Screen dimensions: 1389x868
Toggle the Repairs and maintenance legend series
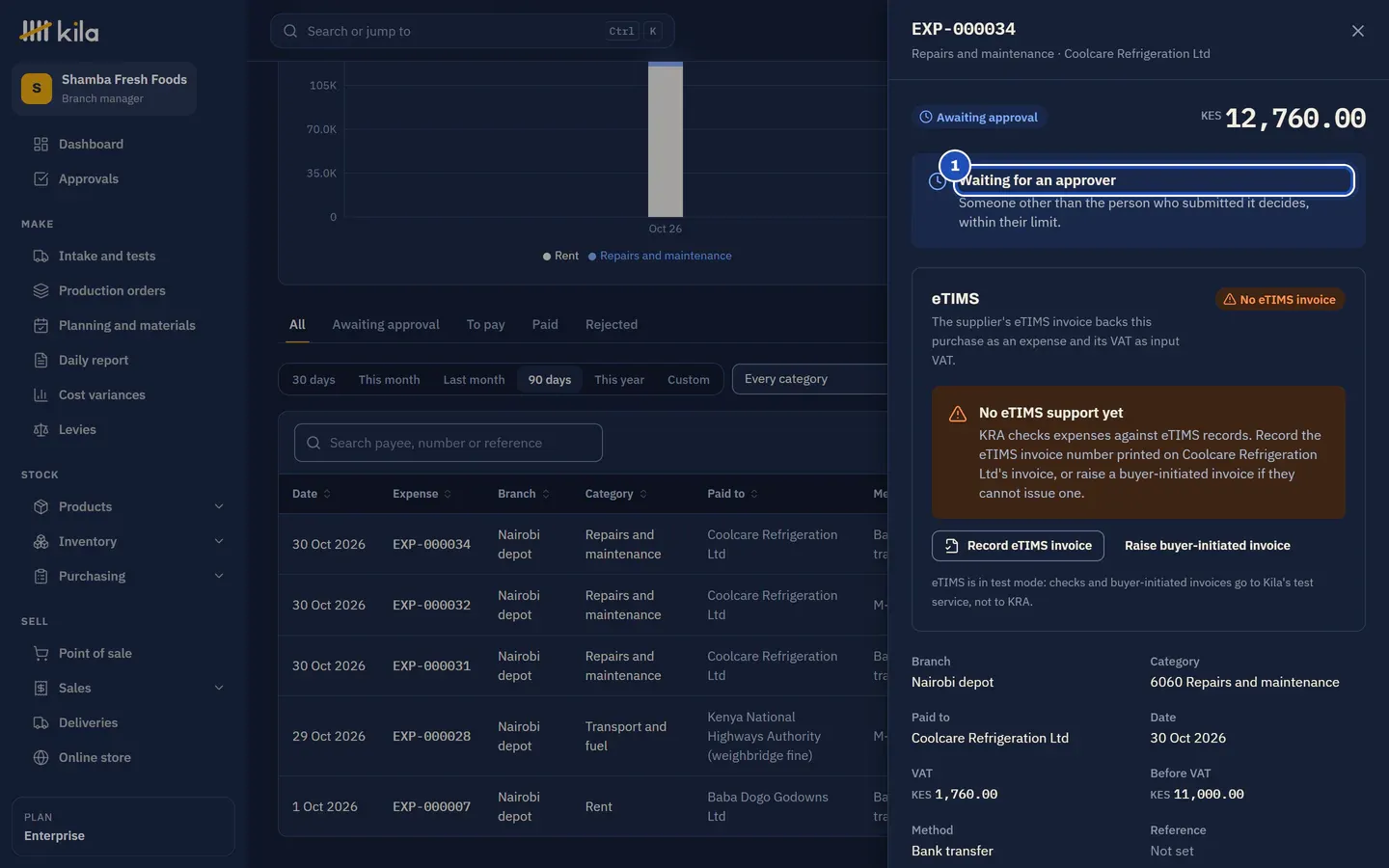pos(660,257)
